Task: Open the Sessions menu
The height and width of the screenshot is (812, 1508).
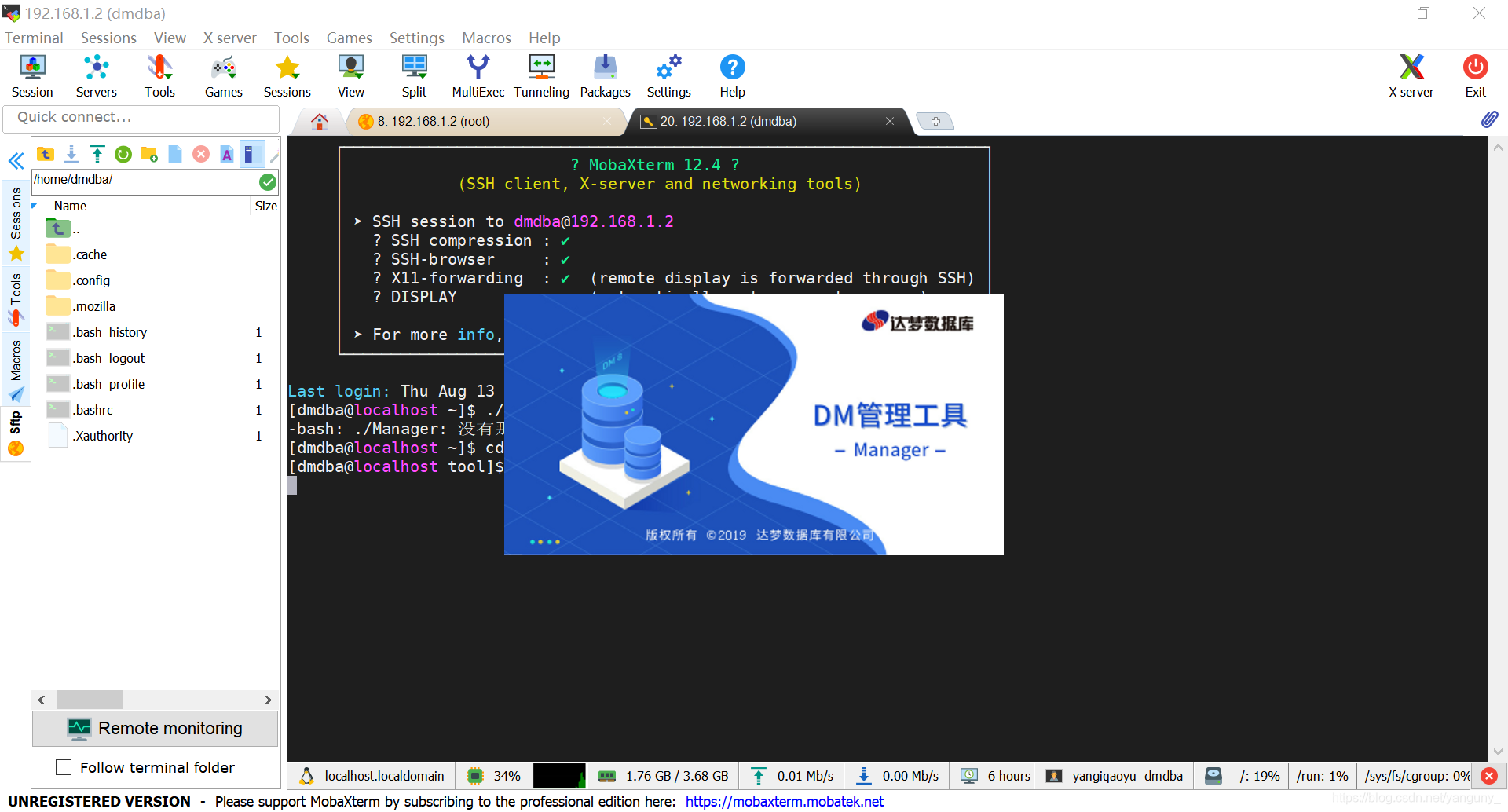Action: (x=108, y=38)
